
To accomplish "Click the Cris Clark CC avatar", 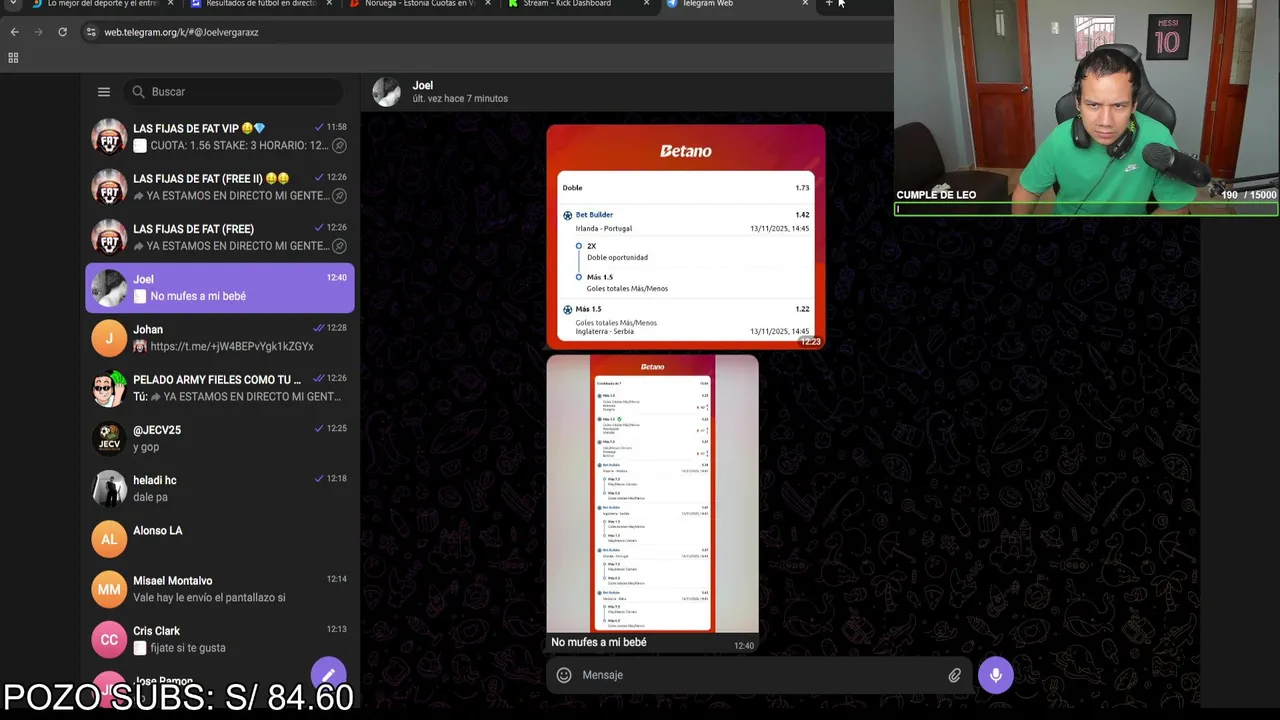I will [109, 639].
